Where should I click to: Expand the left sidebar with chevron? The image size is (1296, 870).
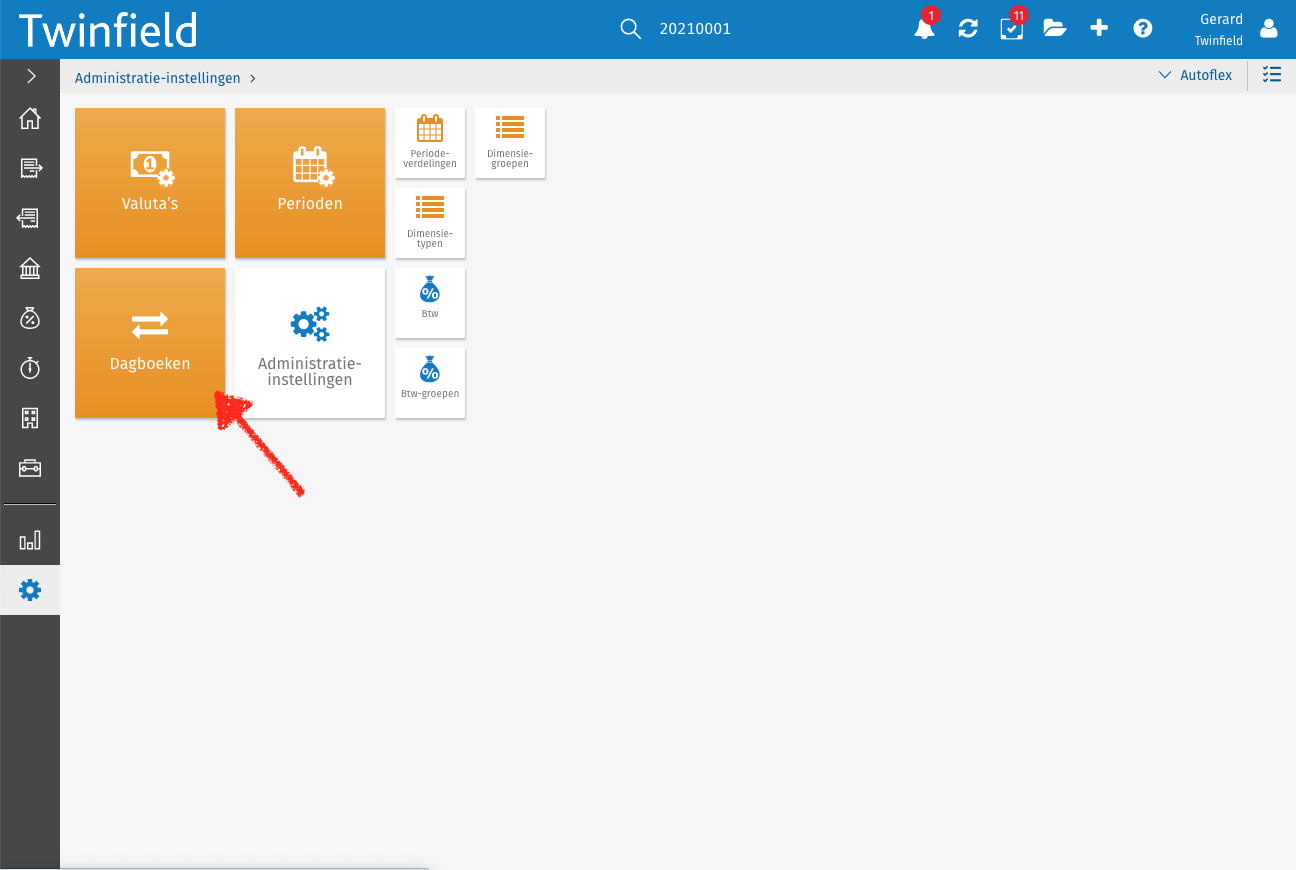pos(30,76)
